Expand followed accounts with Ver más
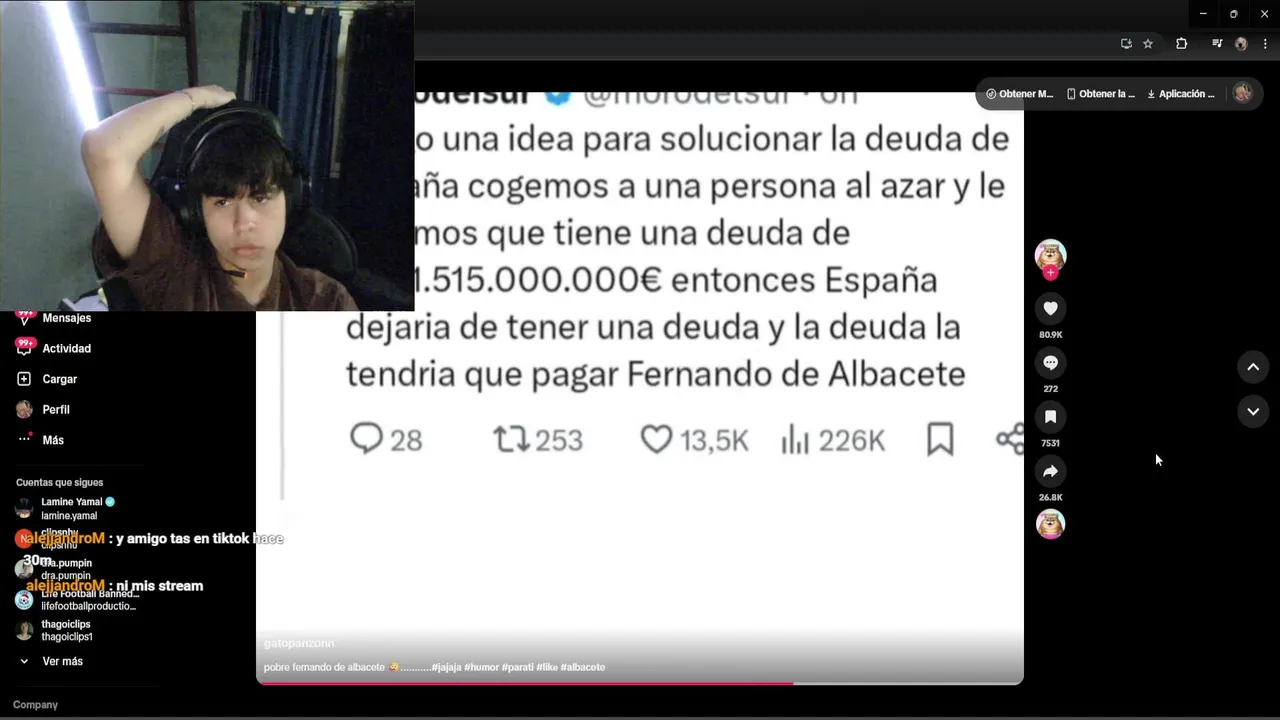Image resolution: width=1280 pixels, height=720 pixels. pos(50,661)
